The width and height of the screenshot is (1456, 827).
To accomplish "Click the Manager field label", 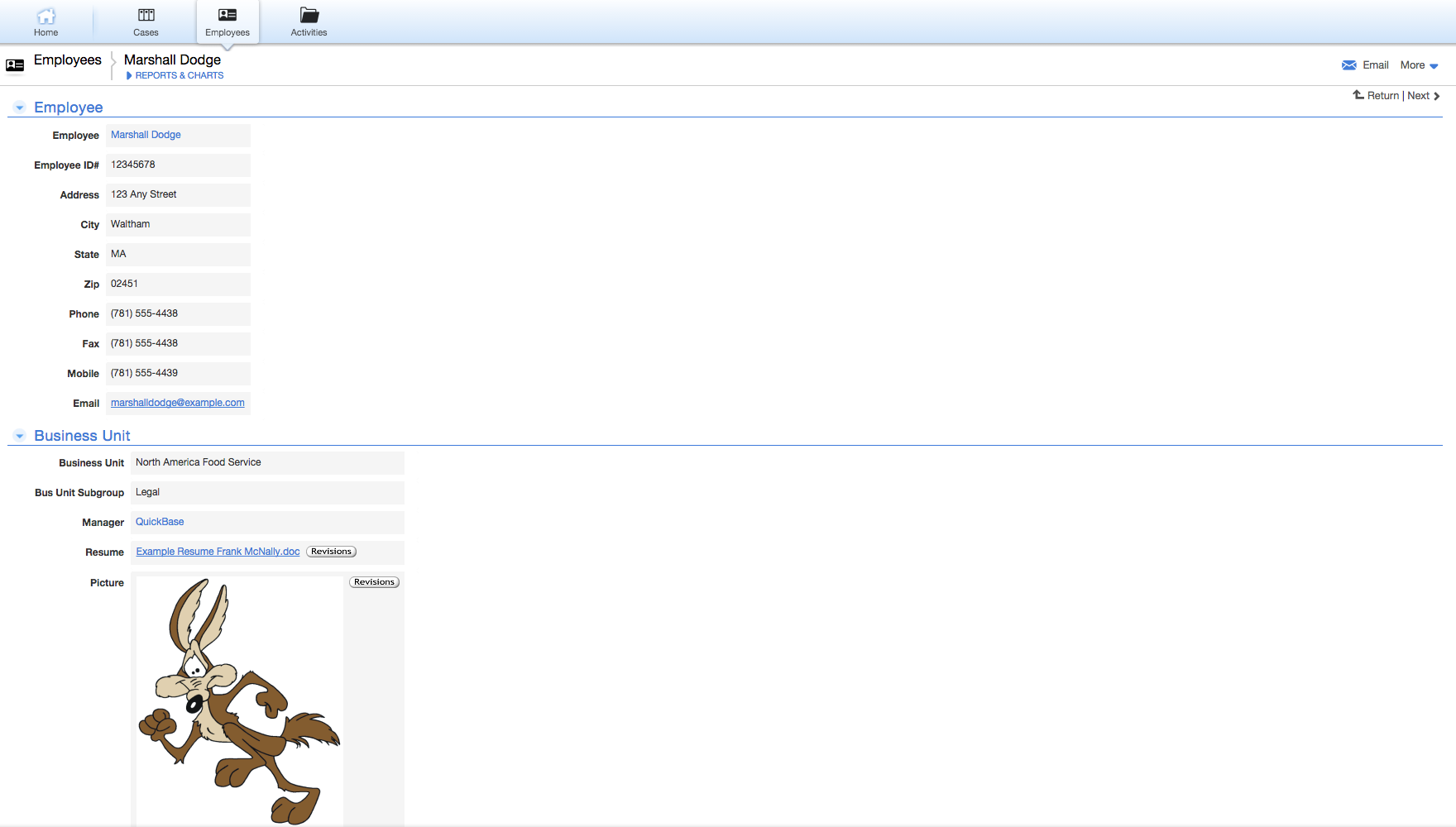I will (103, 523).
